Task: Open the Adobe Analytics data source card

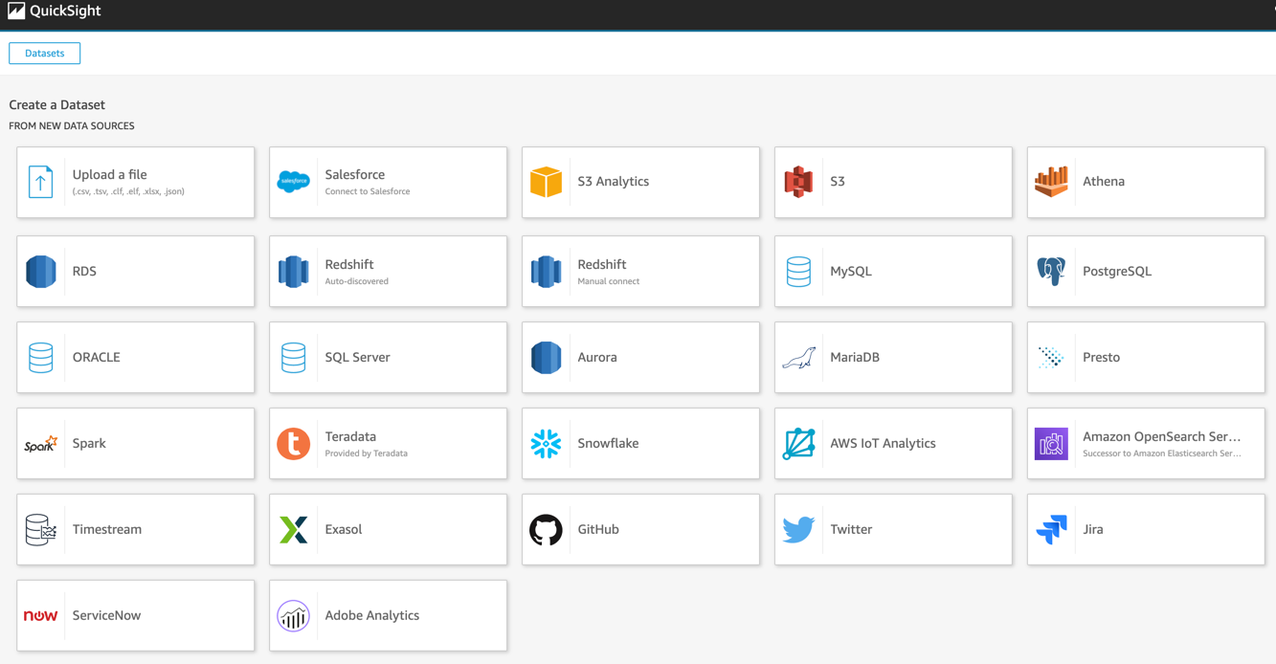Action: (x=388, y=616)
